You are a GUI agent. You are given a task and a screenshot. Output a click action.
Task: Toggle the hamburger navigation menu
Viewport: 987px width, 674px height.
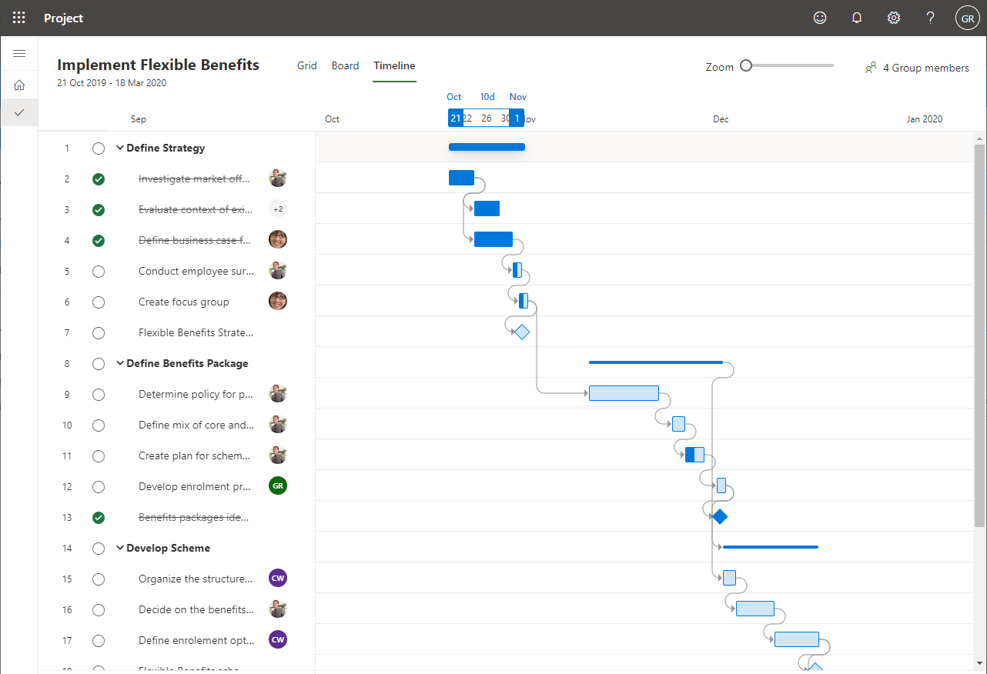pos(19,54)
